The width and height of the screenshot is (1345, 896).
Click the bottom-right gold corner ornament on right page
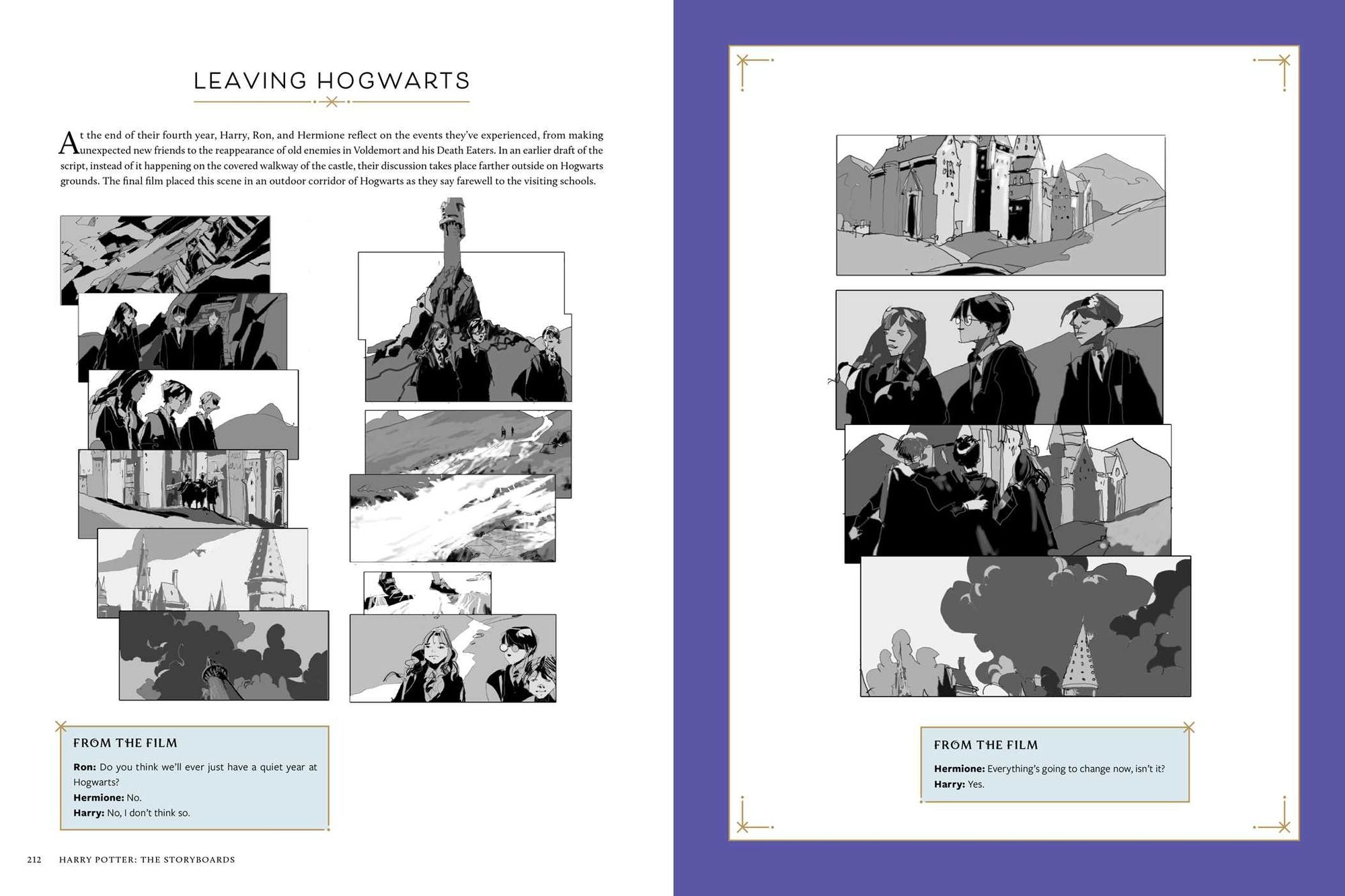pyautogui.click(x=1283, y=826)
